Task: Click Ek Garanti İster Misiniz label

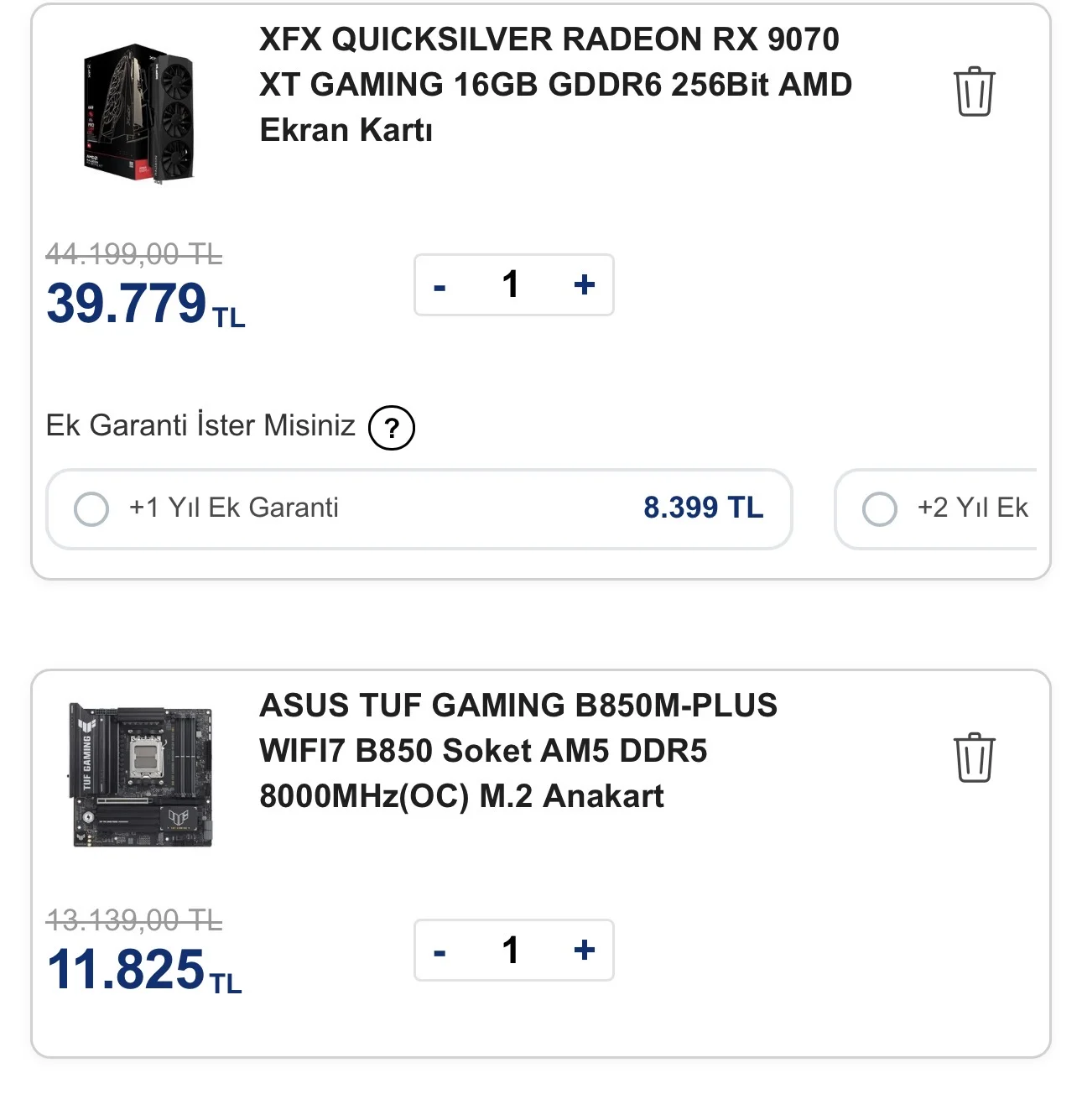Action: click(x=200, y=425)
